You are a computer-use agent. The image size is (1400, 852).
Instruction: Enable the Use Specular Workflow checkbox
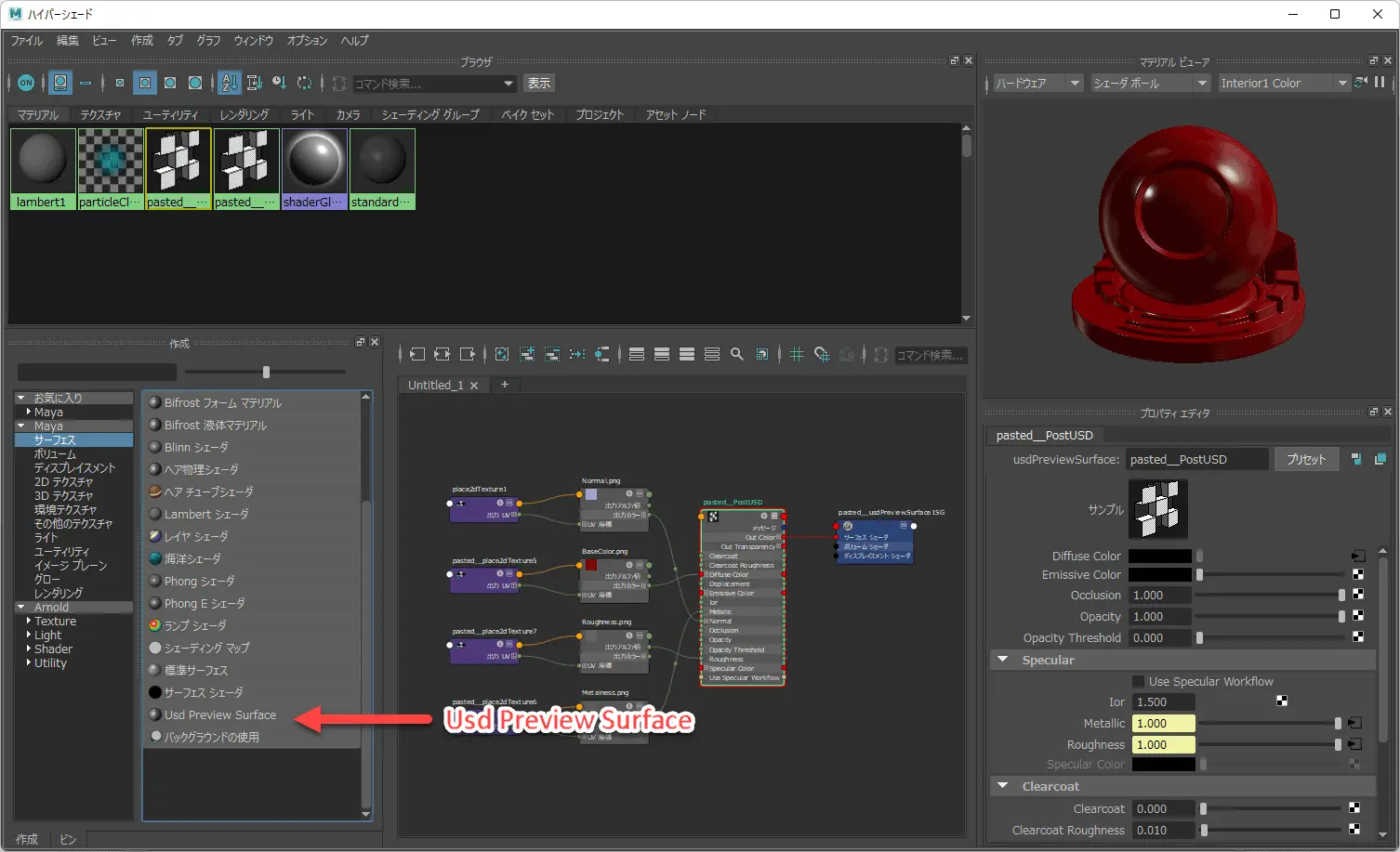[x=1138, y=681]
